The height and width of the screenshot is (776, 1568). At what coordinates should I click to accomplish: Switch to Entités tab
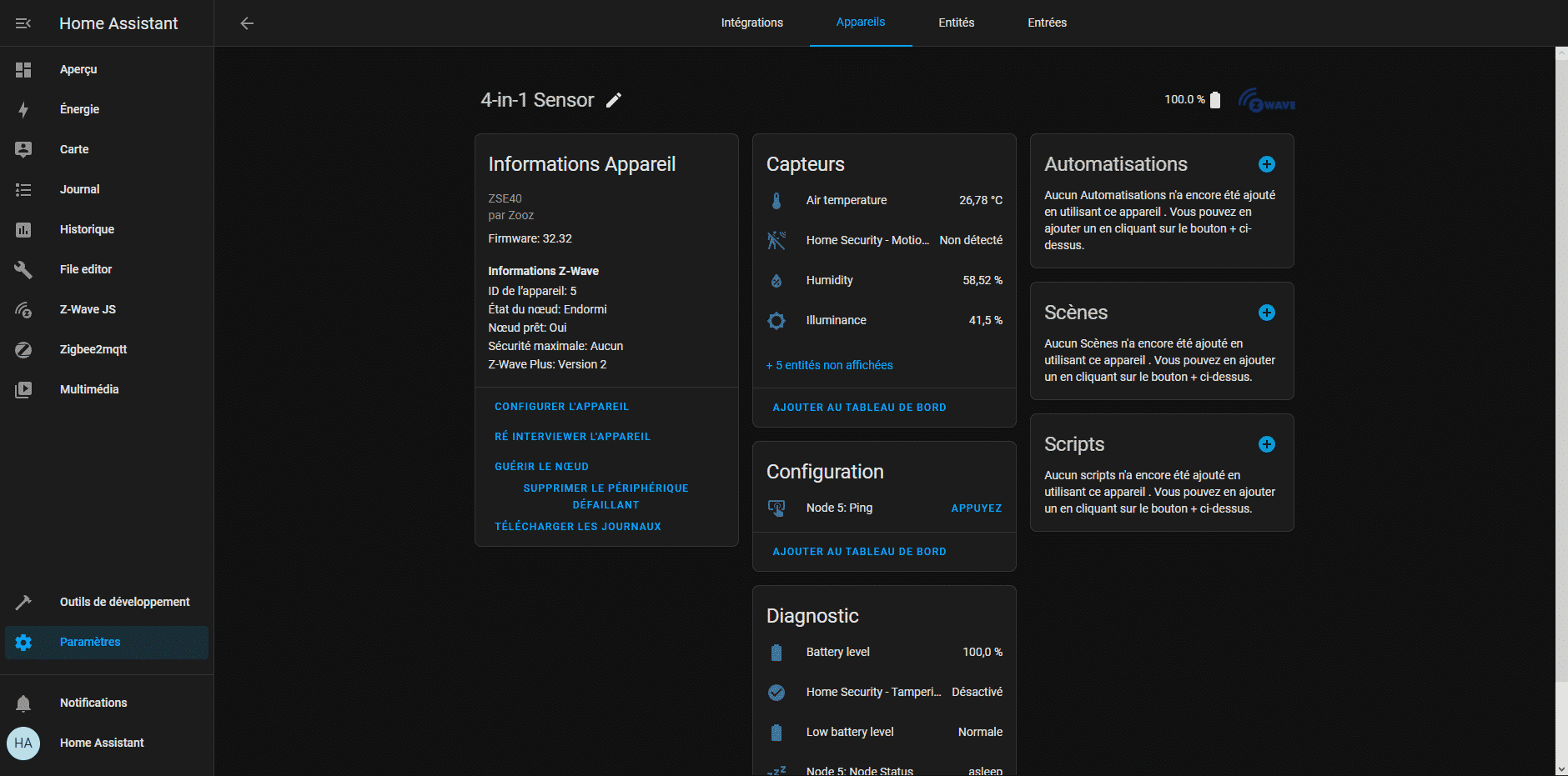pyautogui.click(x=957, y=23)
